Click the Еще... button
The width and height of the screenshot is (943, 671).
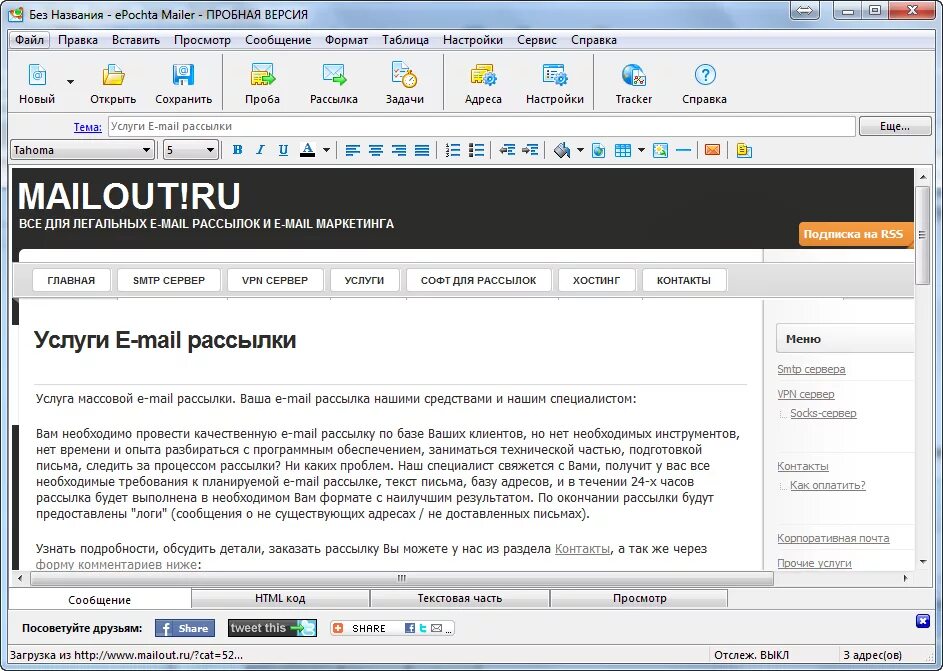[x=895, y=126]
